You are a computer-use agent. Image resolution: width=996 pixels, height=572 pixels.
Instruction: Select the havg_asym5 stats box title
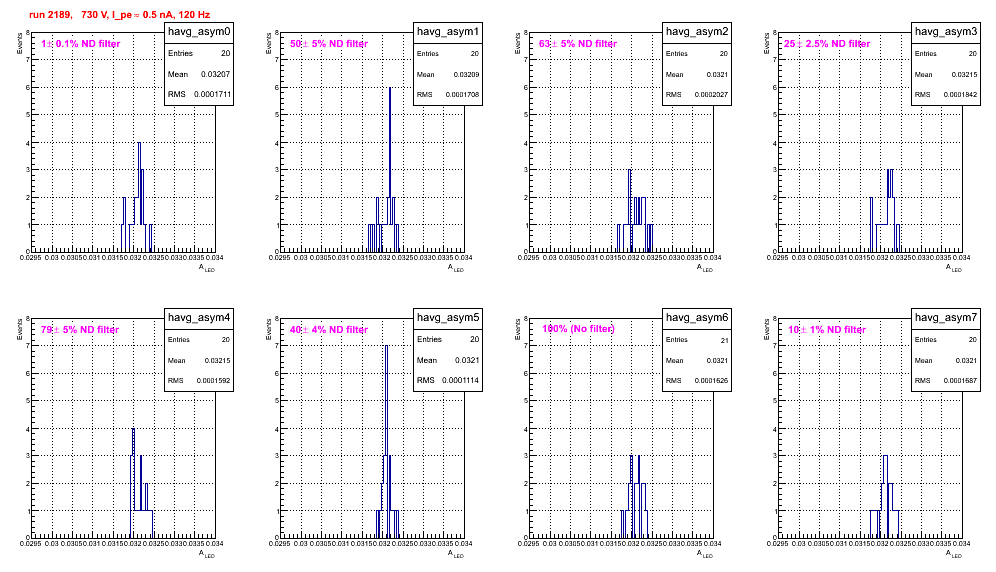448,317
